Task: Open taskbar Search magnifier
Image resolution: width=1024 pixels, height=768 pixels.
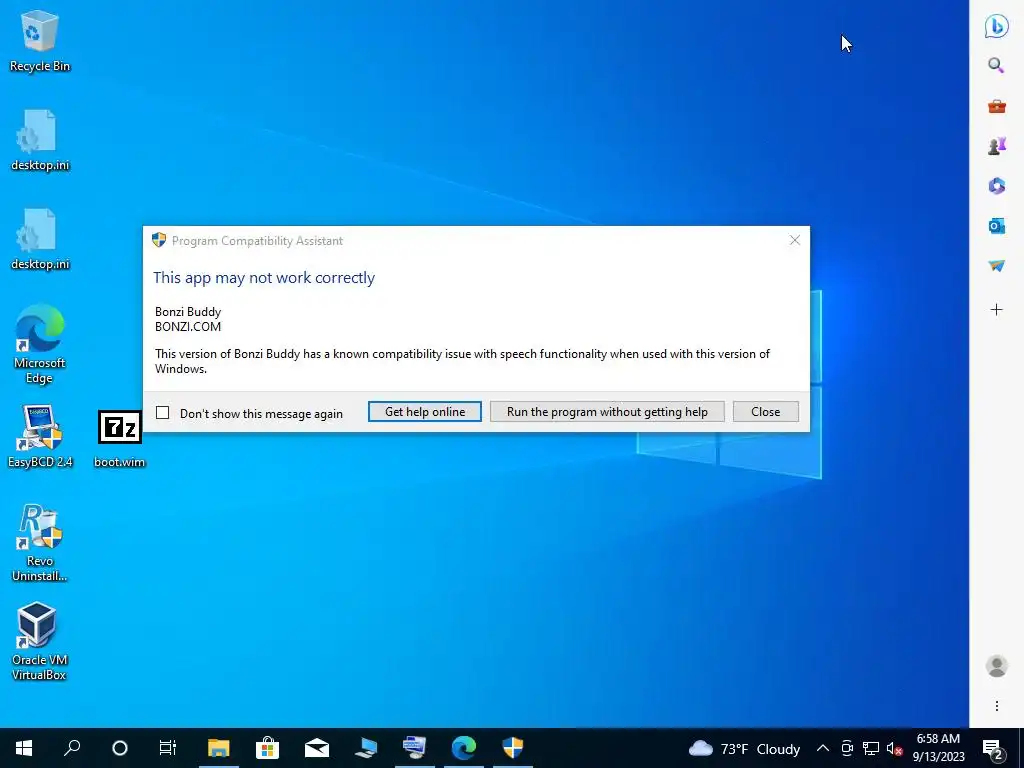Action: (72, 748)
